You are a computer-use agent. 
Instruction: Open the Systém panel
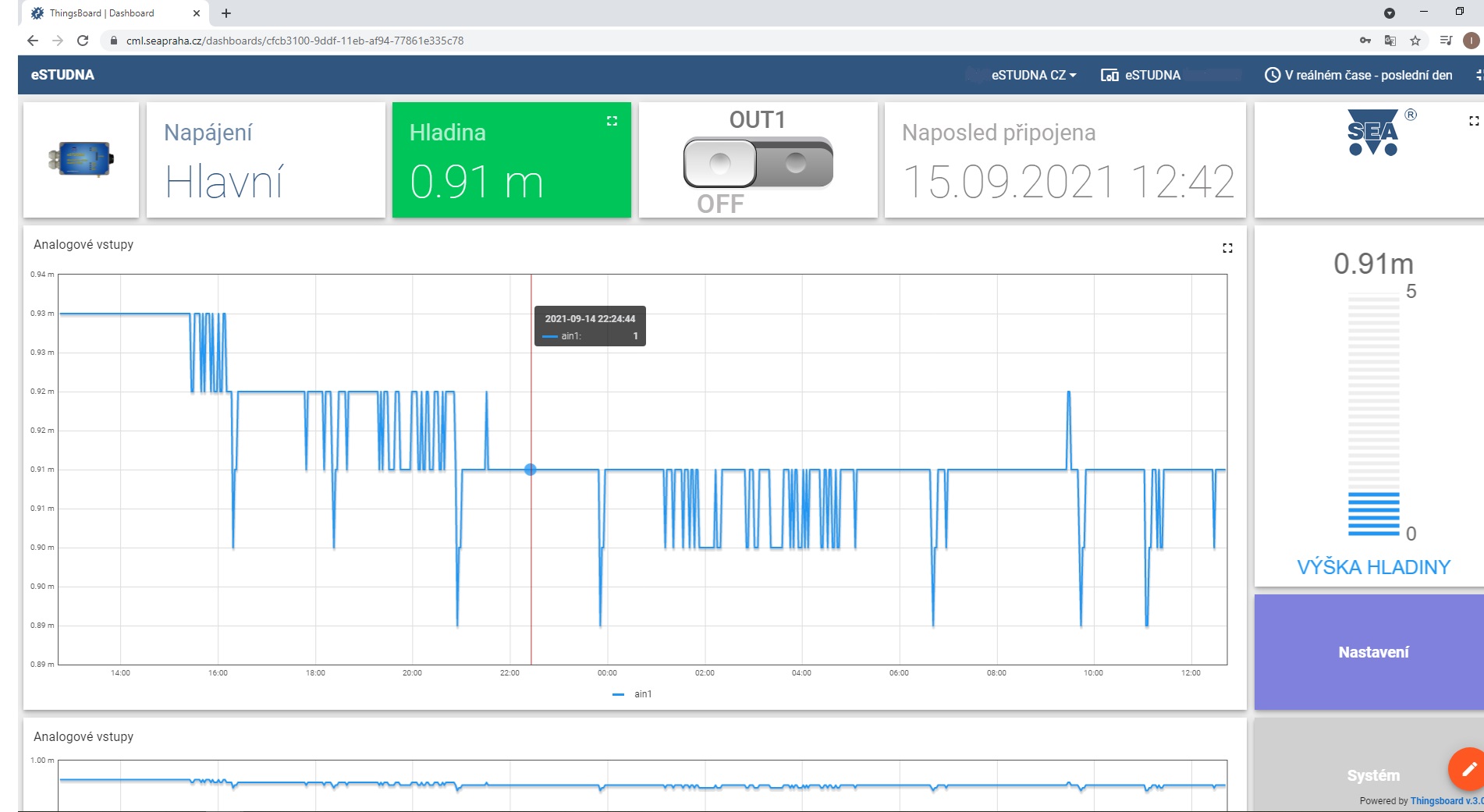1370,765
